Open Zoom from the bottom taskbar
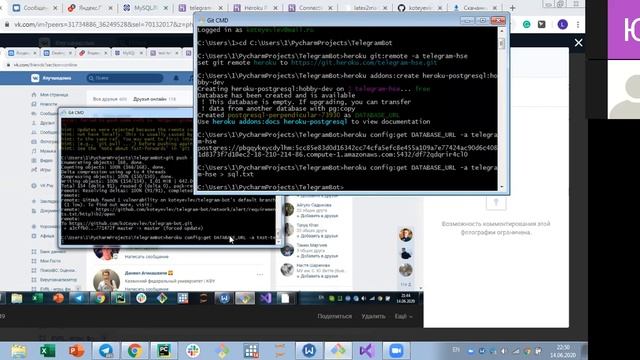Screen dimensions: 640x360 pos(396,351)
